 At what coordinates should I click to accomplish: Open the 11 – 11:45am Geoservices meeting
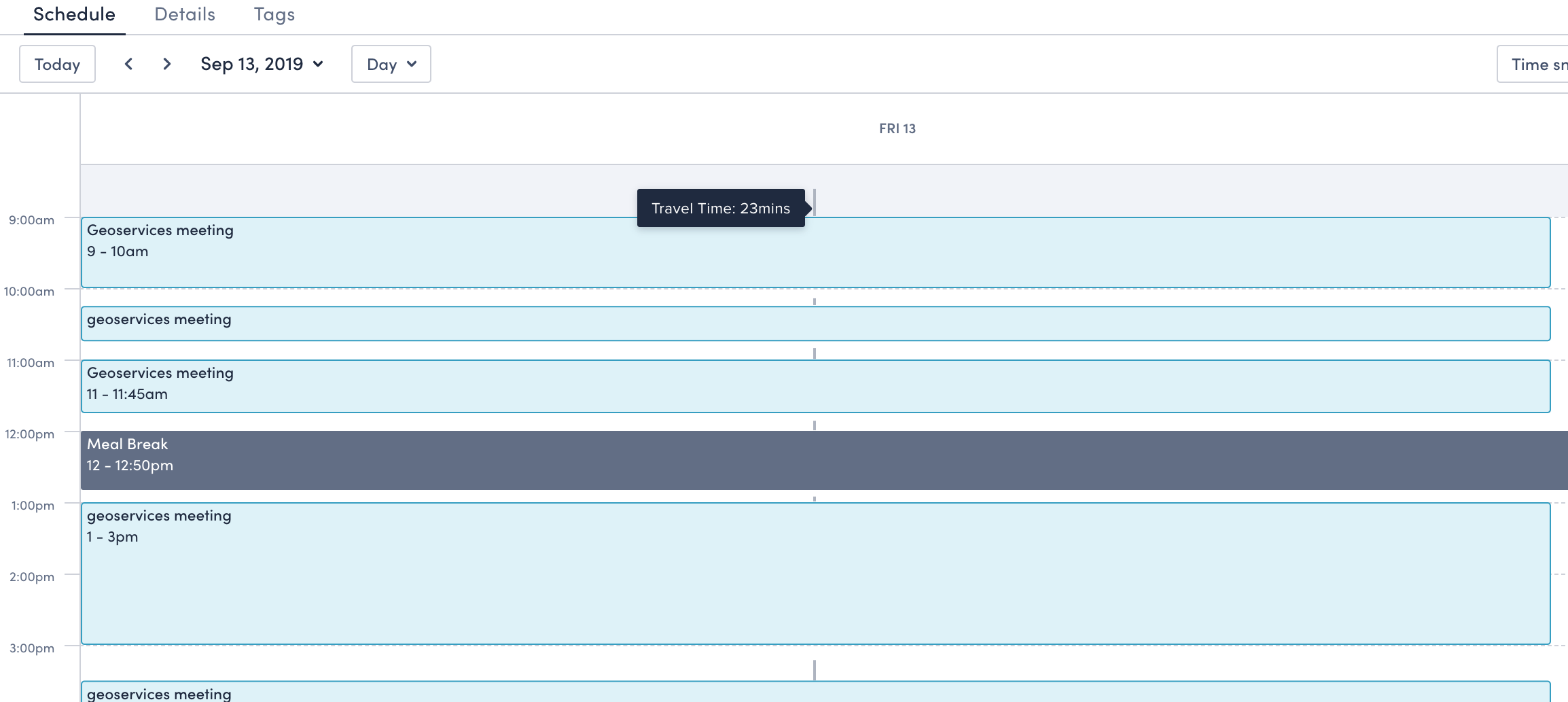(815, 386)
